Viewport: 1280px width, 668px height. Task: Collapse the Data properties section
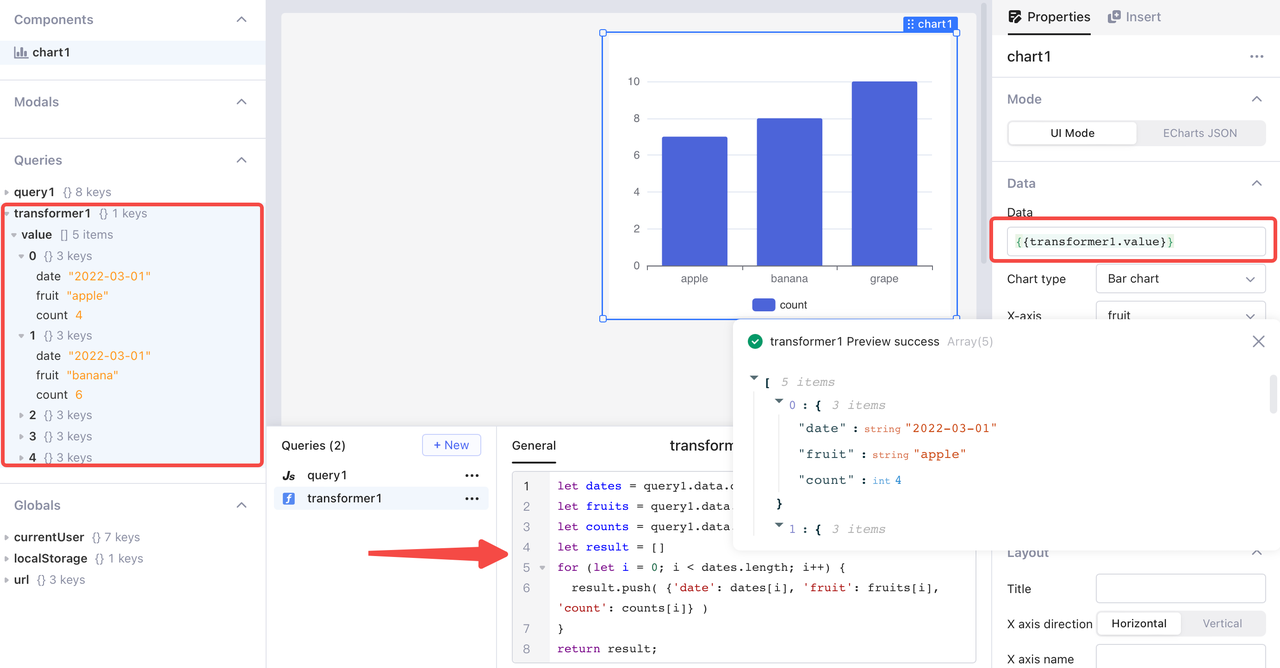[1257, 183]
